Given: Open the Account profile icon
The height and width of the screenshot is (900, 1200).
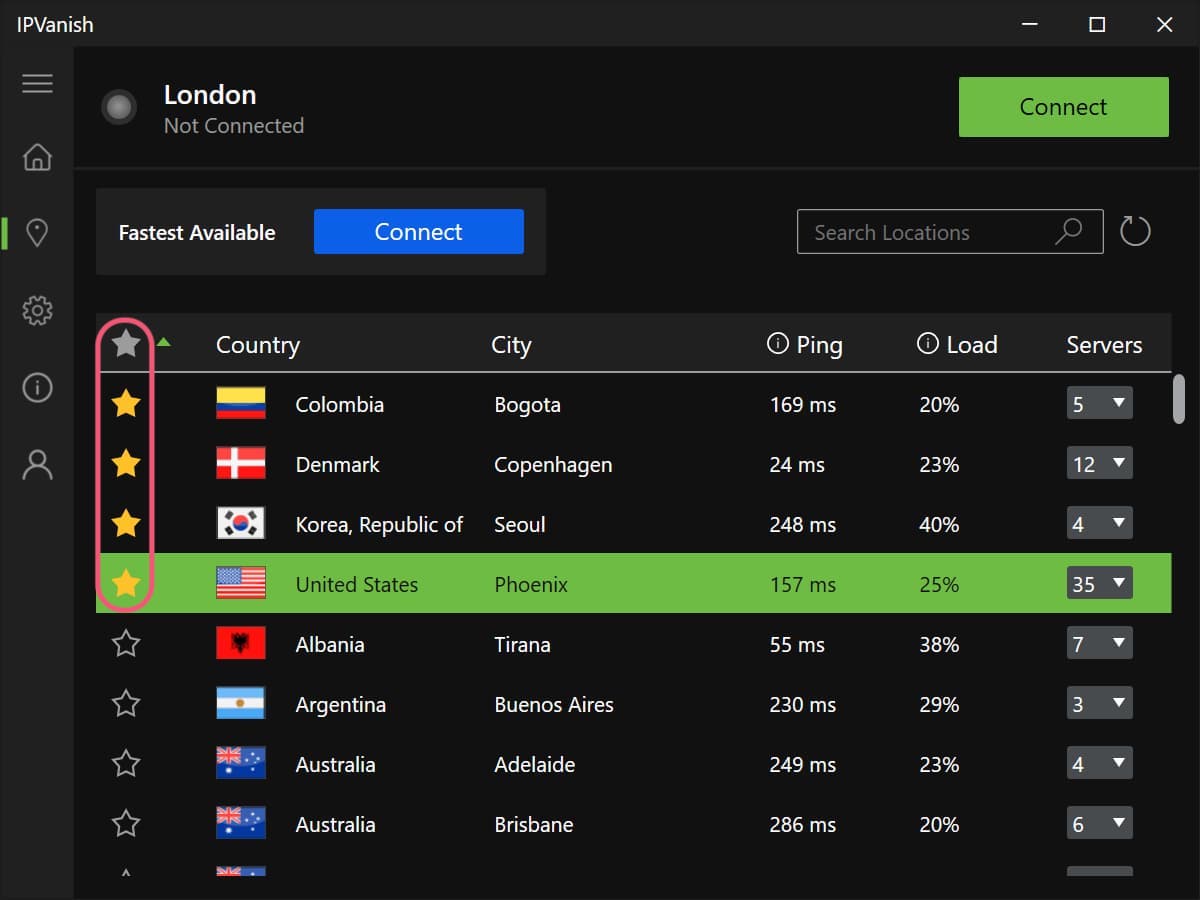Looking at the screenshot, I should point(37,465).
